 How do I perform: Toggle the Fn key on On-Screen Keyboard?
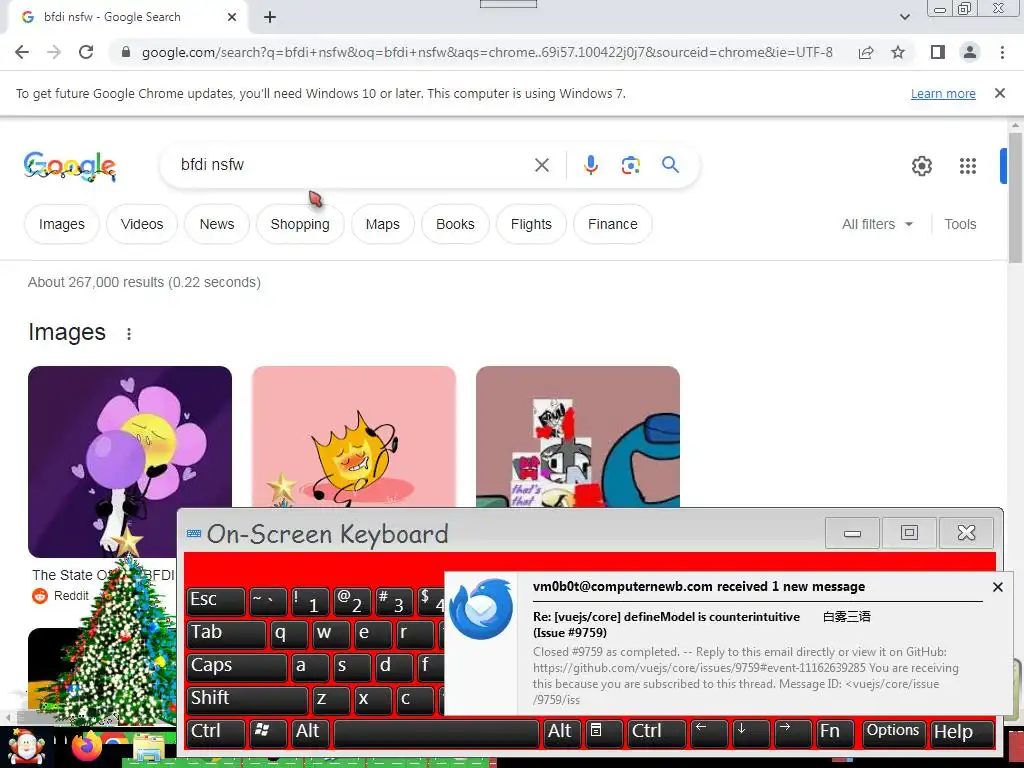coord(834,732)
